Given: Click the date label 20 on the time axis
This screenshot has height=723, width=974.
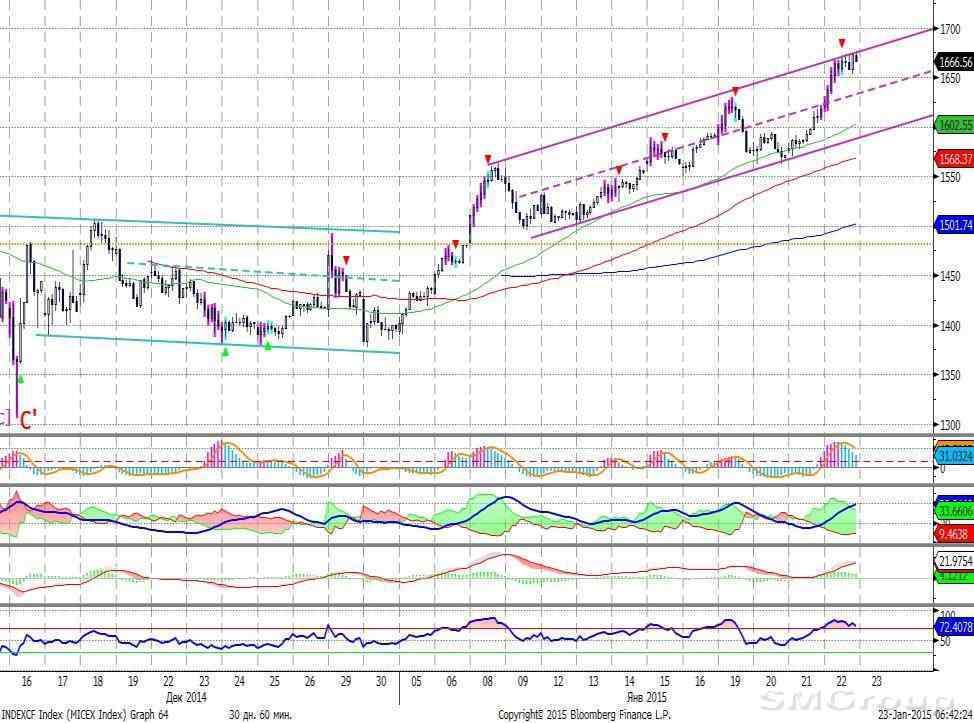Looking at the screenshot, I should (x=771, y=681).
